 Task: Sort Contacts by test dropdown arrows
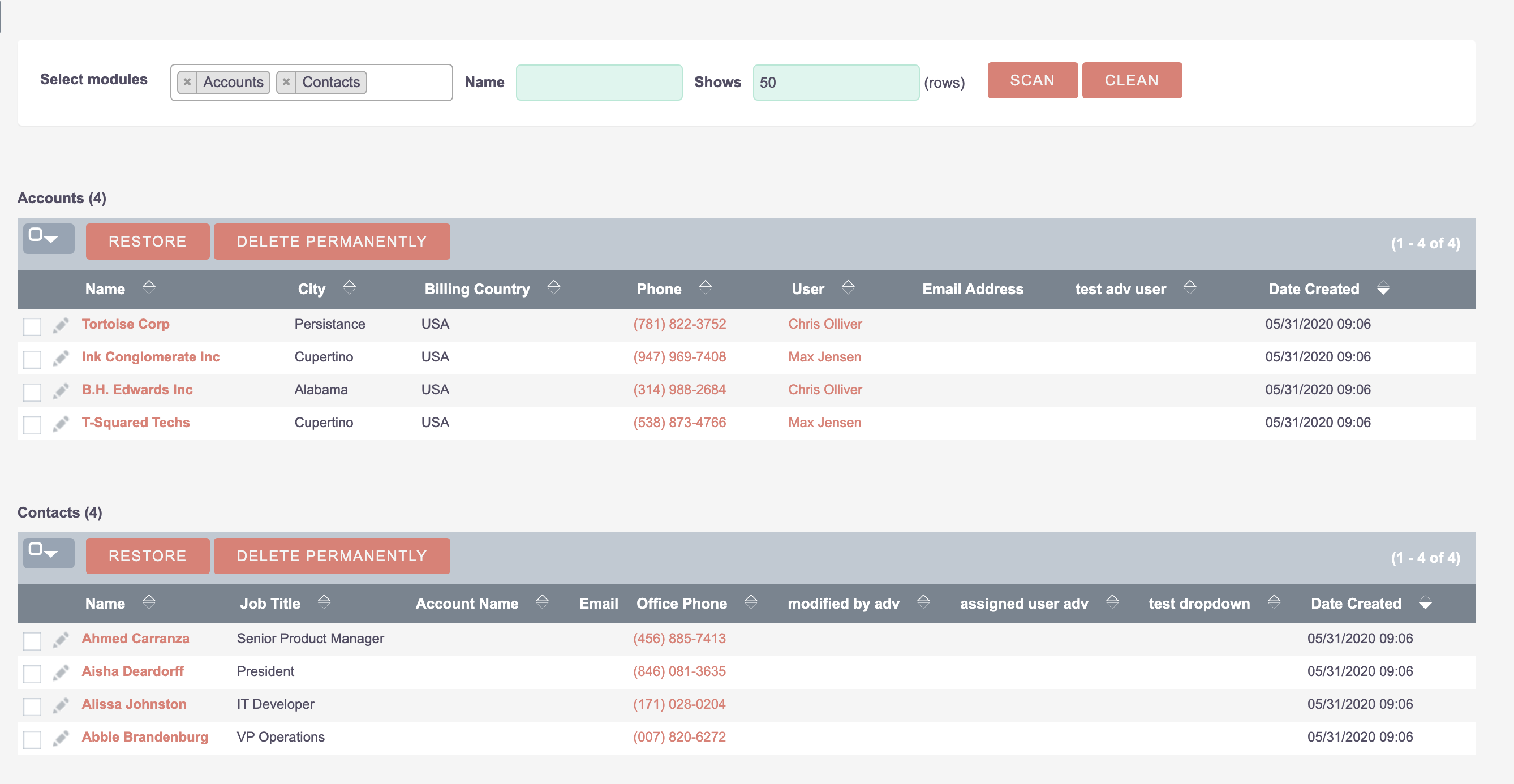[1274, 602]
